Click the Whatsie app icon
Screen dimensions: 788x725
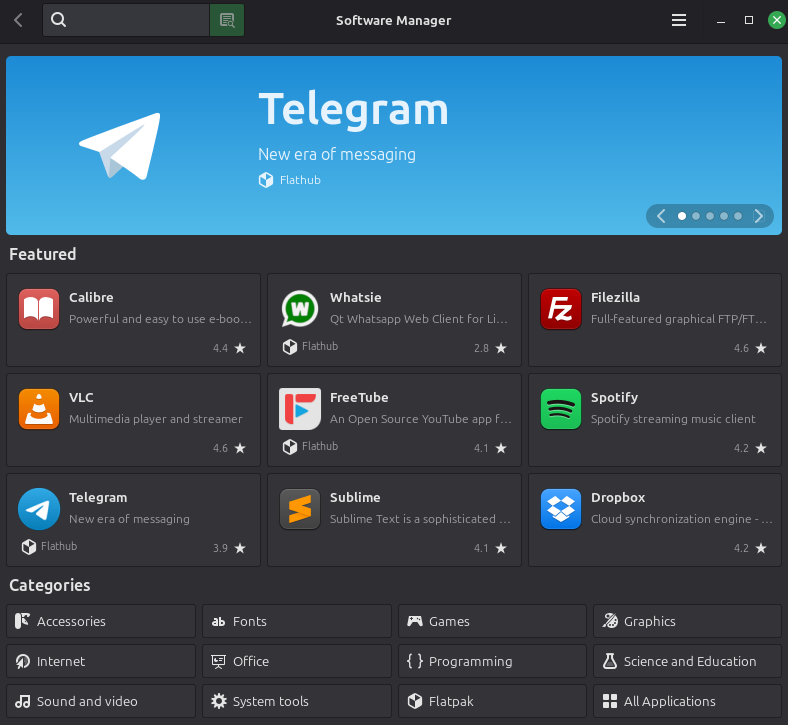(299, 309)
